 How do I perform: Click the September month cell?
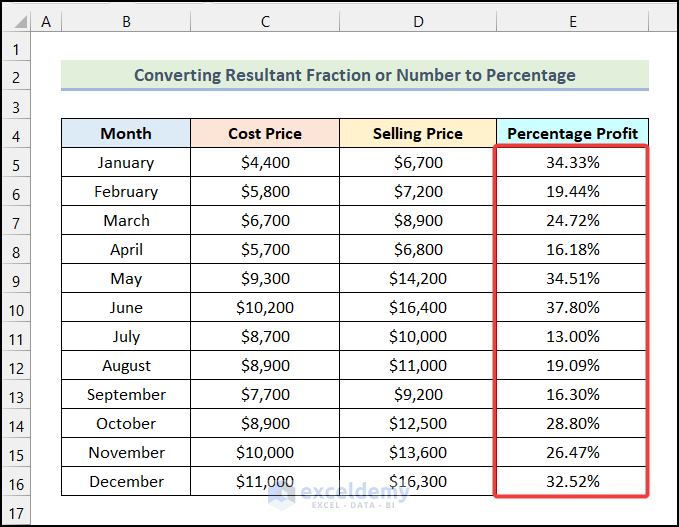click(126, 394)
